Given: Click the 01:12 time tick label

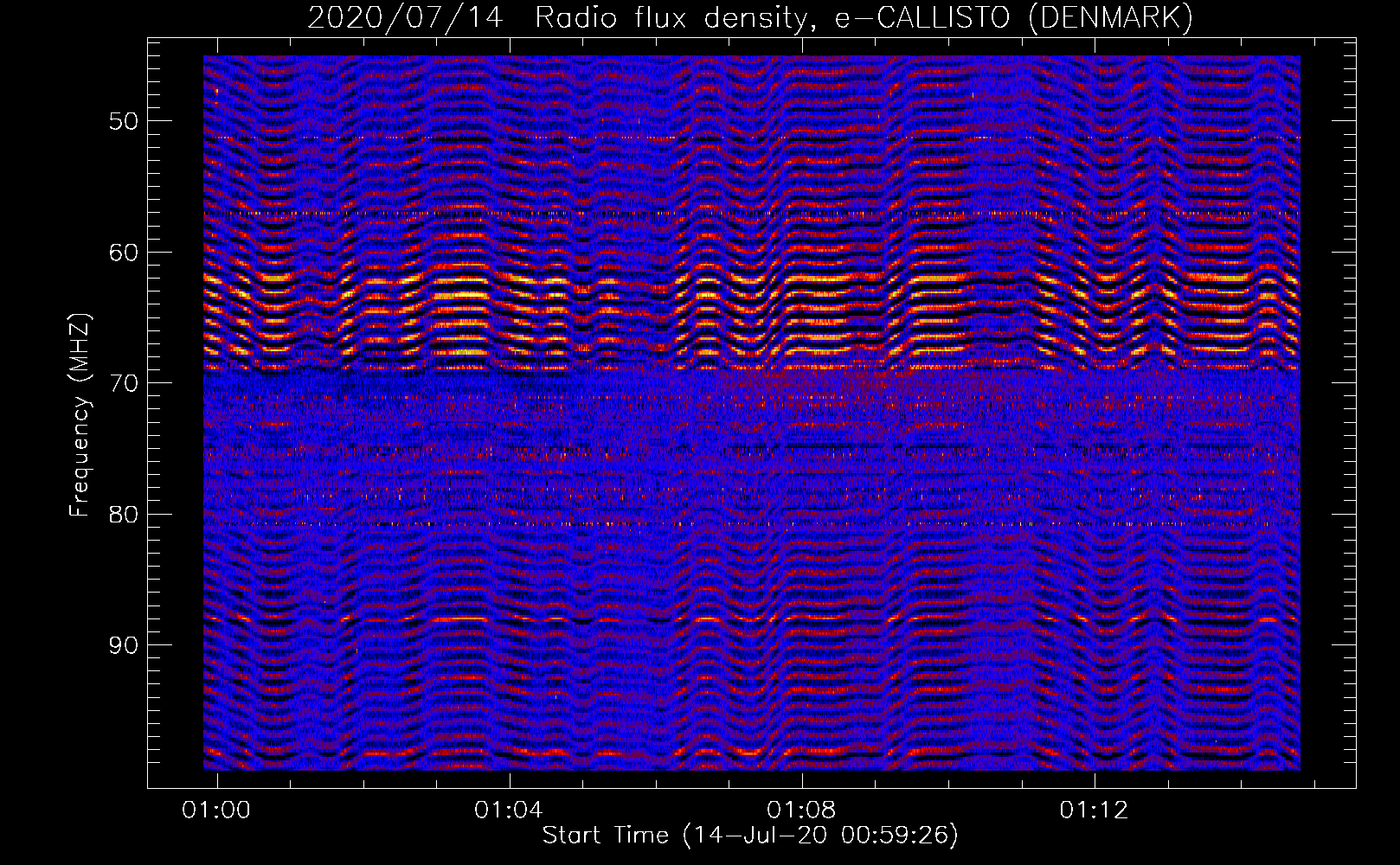Looking at the screenshot, I should click(1095, 810).
